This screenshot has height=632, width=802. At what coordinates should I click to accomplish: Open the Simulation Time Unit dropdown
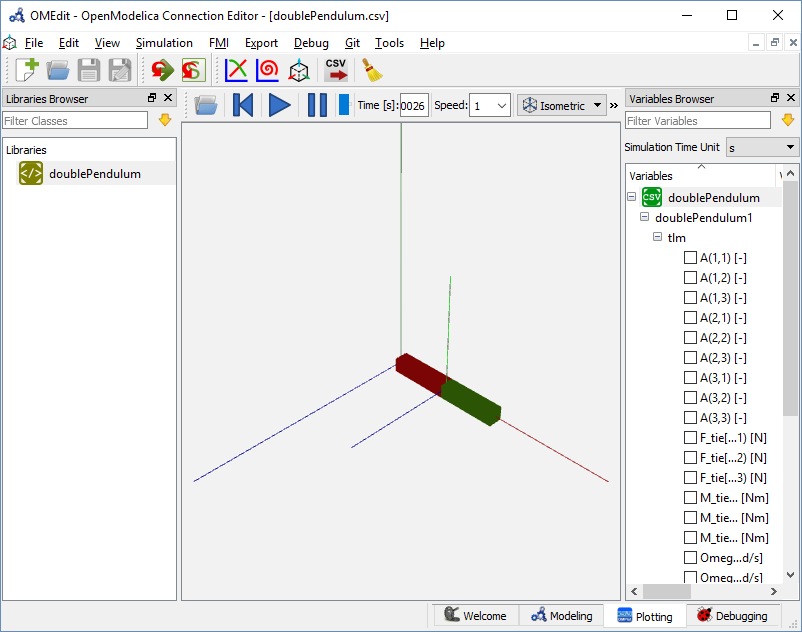(762, 146)
